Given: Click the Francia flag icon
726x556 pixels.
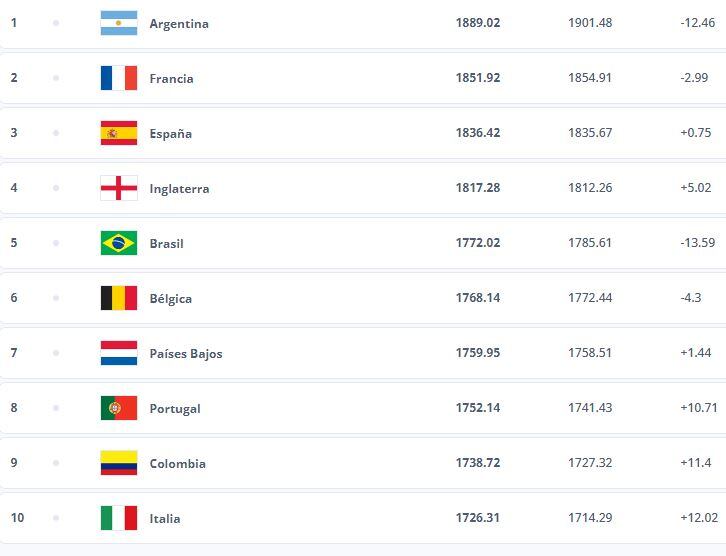Looking at the screenshot, I should pos(119,78).
